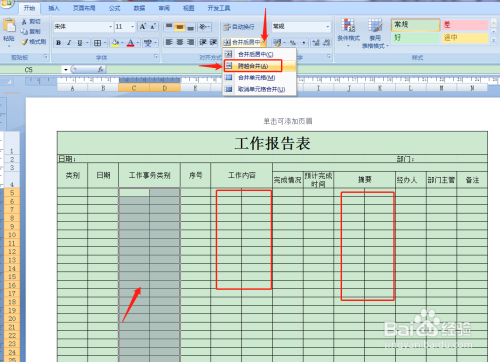The width and height of the screenshot is (500, 362).
Task: Apply the Bad (差) cell style
Action: (465, 25)
